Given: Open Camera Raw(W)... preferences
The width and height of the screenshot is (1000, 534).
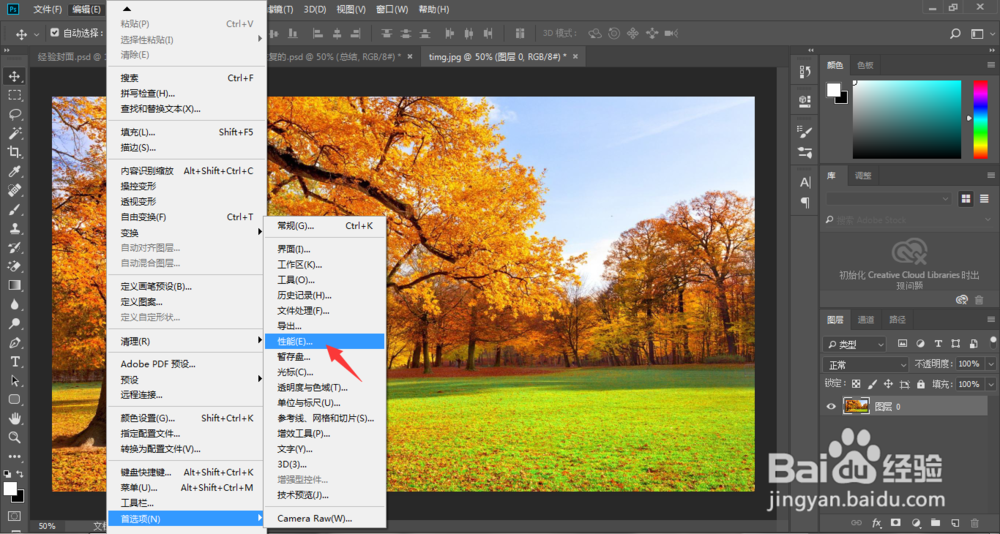Looking at the screenshot, I should (x=325, y=519).
